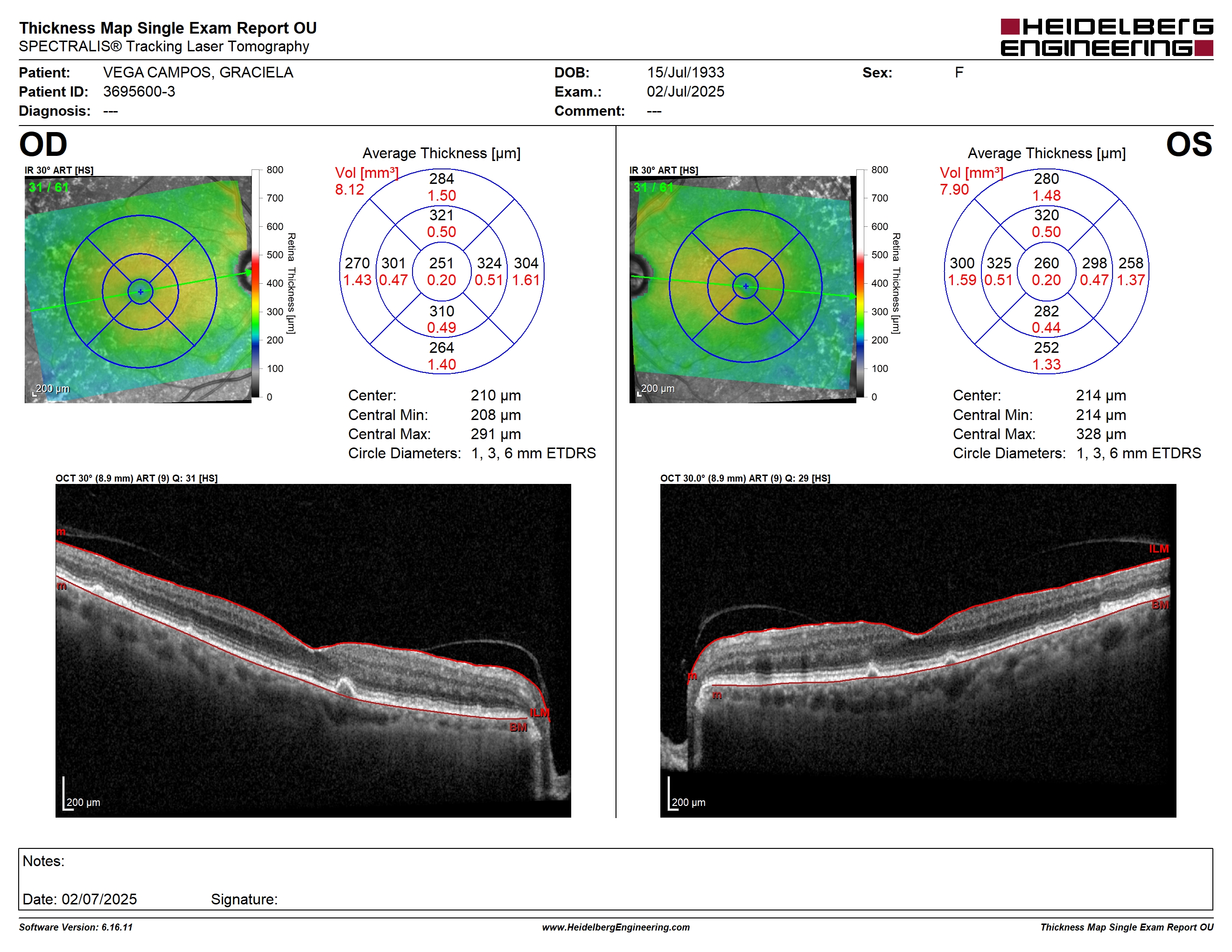The width and height of the screenshot is (1232, 952).
Task: Click the report title Thickness Map Single Exam Report OU
Action: coord(168,28)
